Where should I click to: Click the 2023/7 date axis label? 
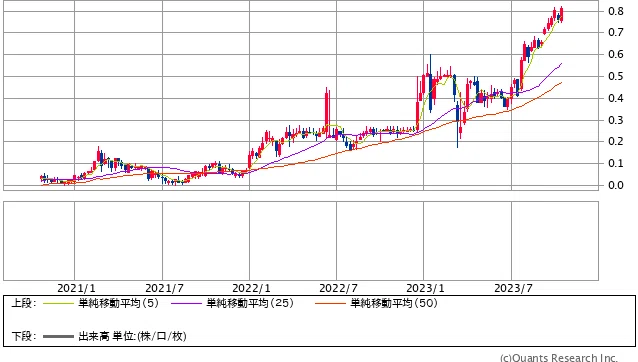pyautogui.click(x=513, y=288)
